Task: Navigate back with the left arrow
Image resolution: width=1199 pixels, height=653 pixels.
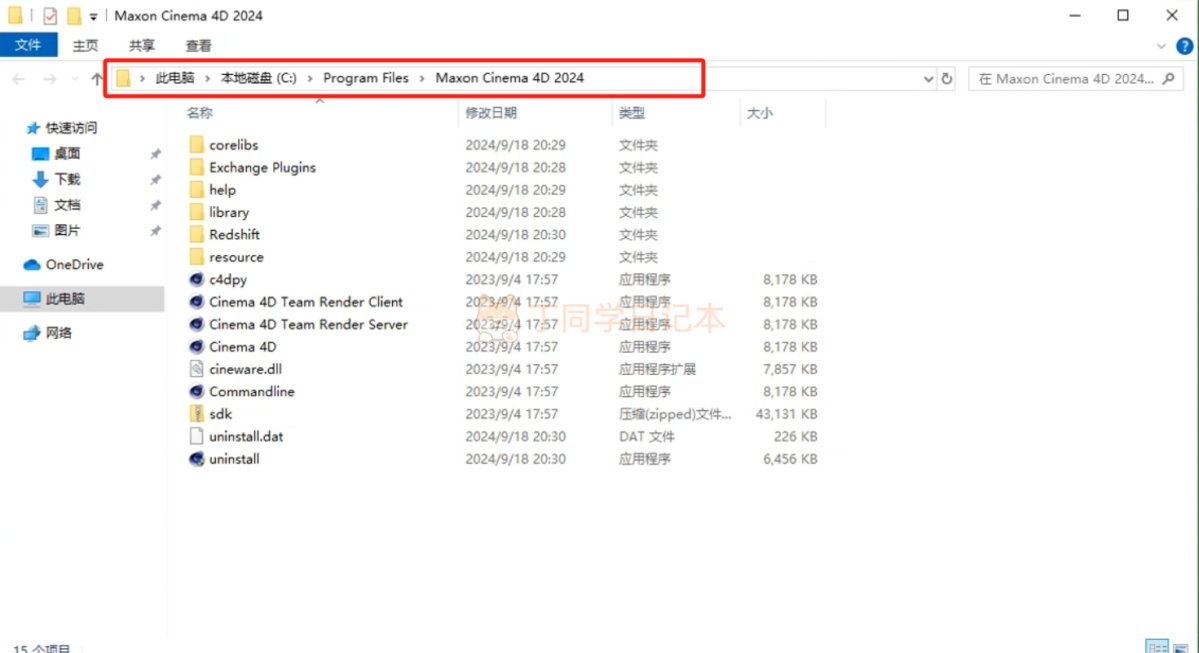Action: (x=19, y=78)
